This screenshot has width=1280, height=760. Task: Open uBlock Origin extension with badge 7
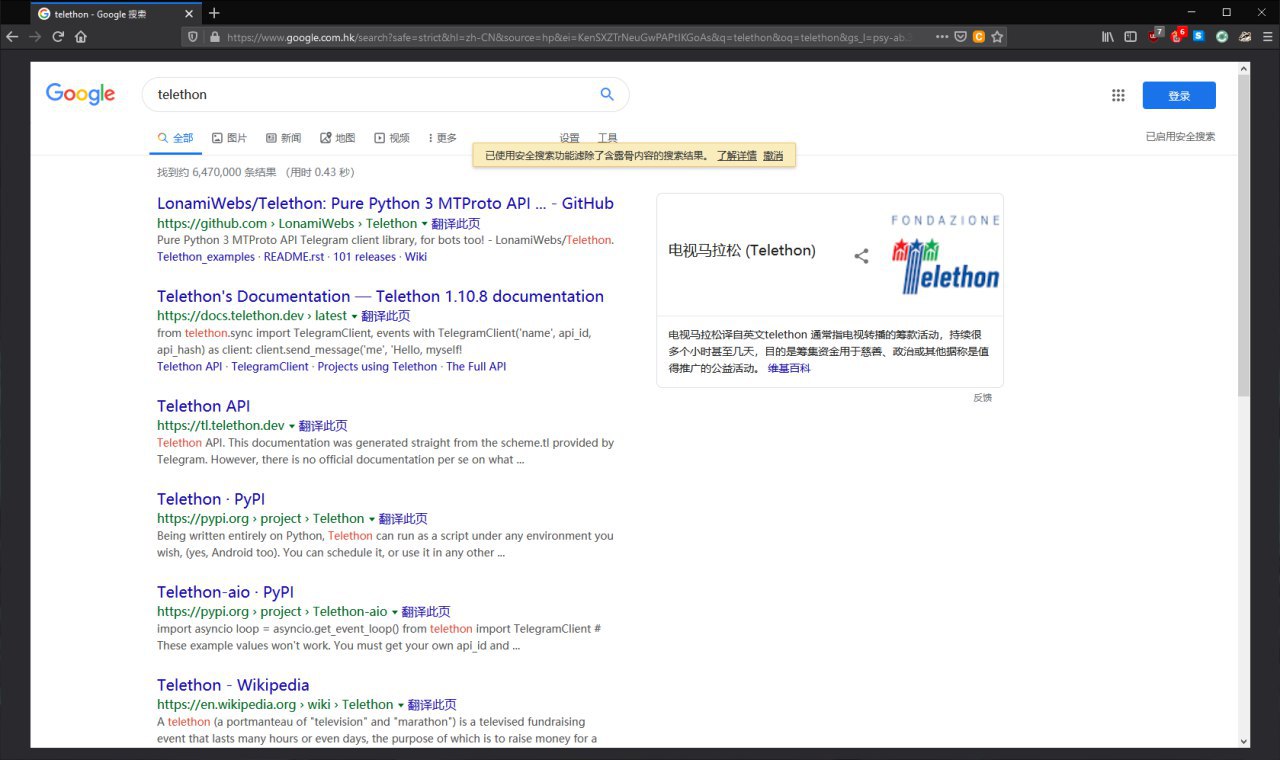click(x=1155, y=35)
